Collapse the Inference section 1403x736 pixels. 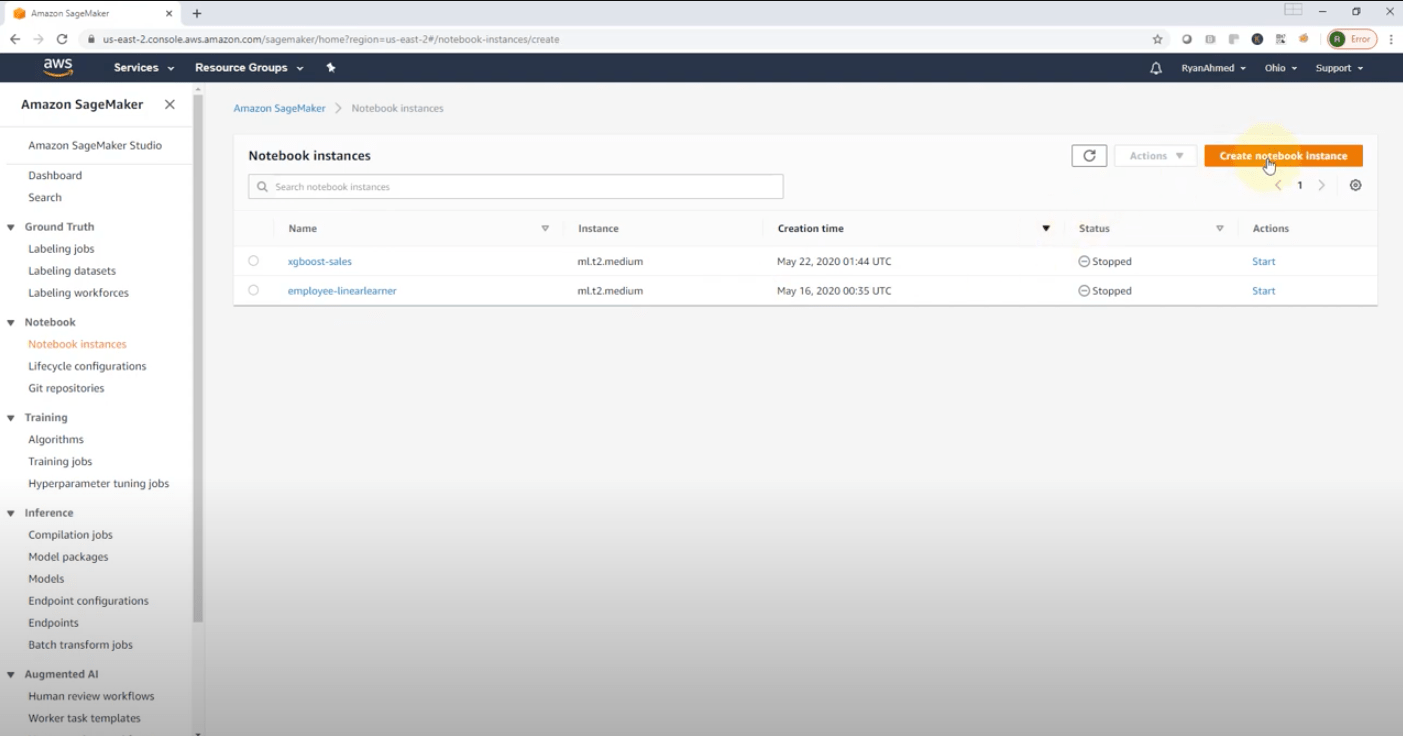coord(11,513)
